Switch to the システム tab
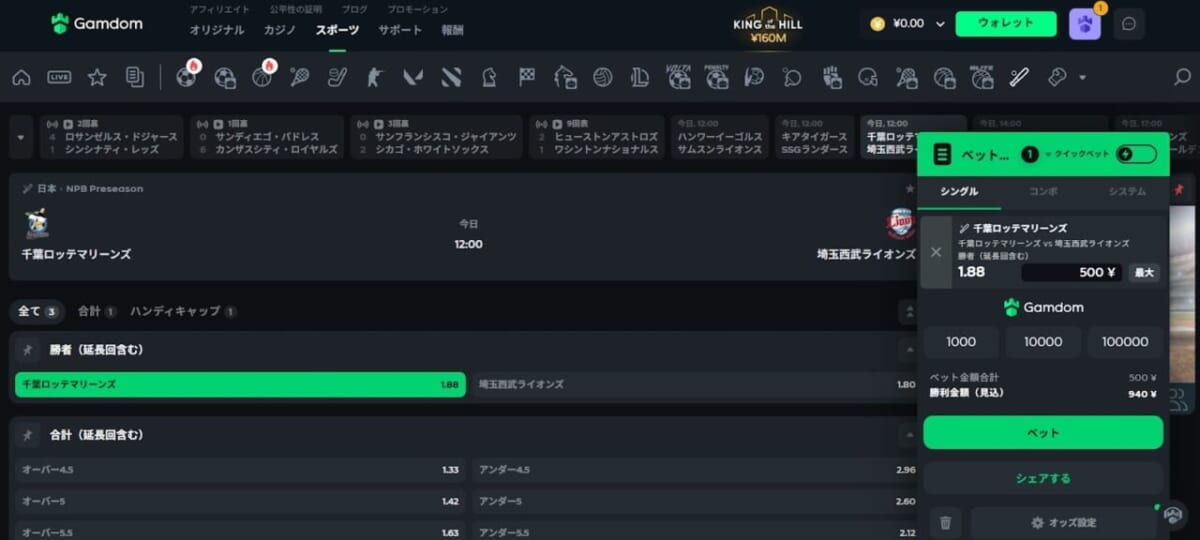Screen dimensions: 1200x540 click(1127, 191)
